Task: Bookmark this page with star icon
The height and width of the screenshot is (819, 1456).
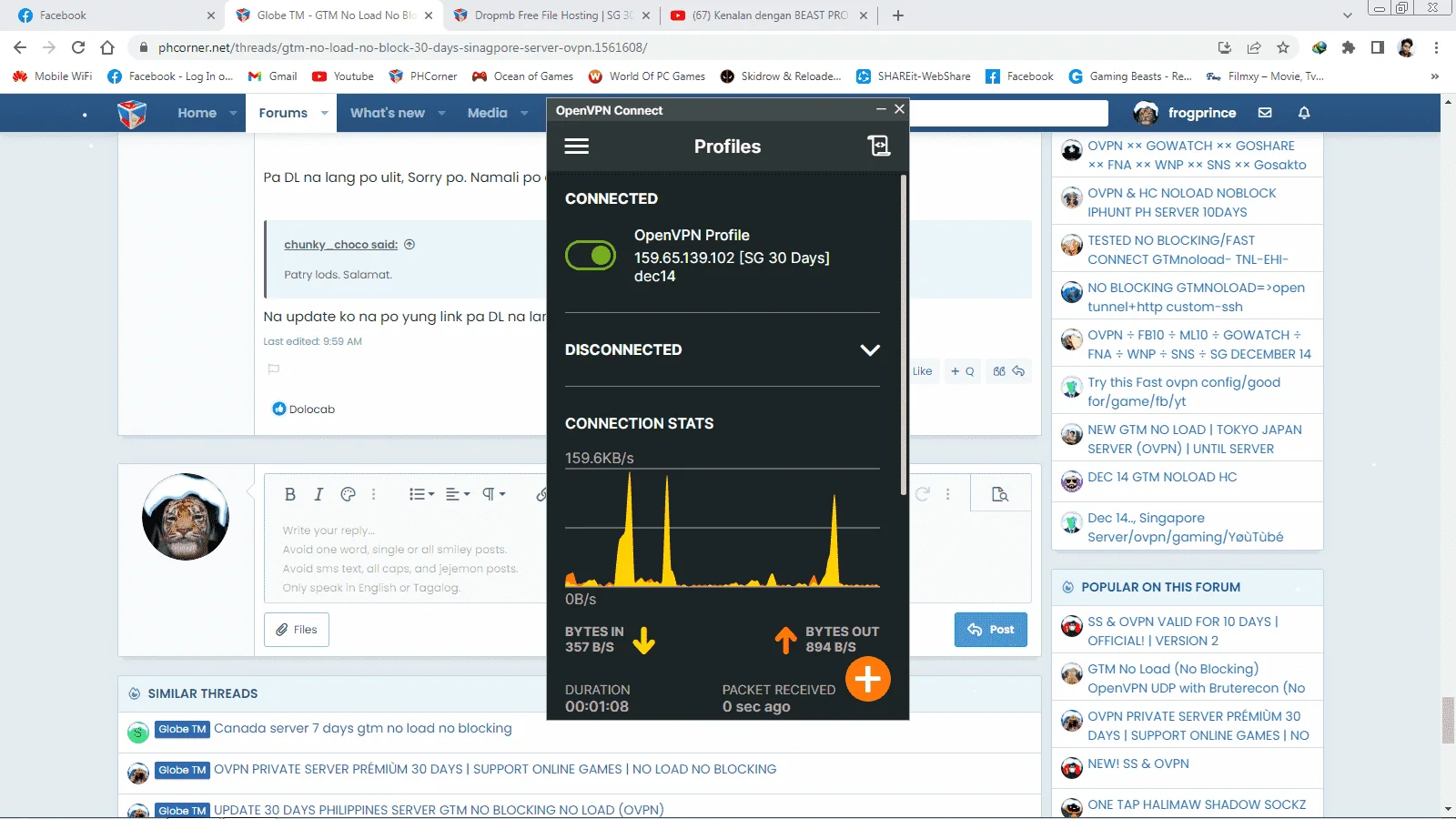Action: (x=1283, y=47)
